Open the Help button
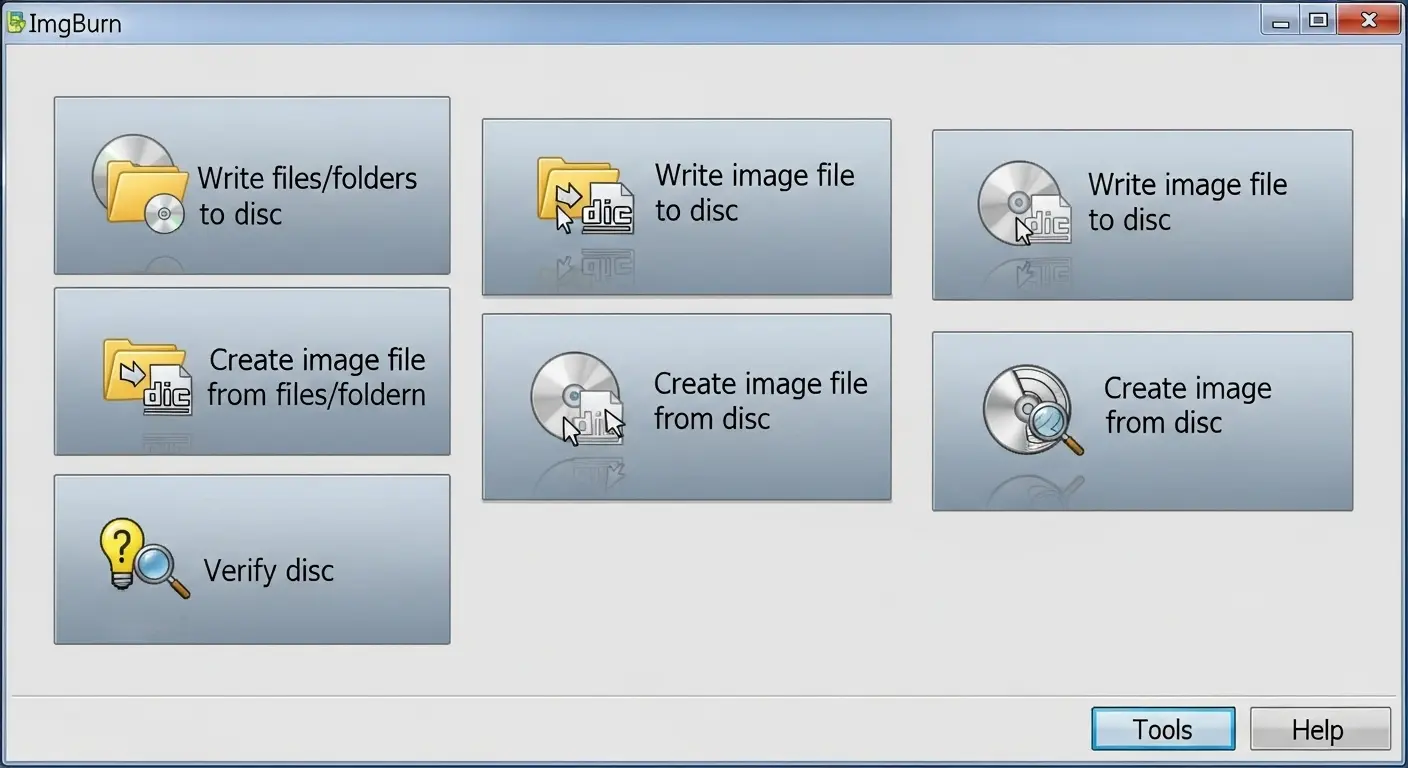The width and height of the screenshot is (1408, 768). pyautogui.click(x=1320, y=729)
